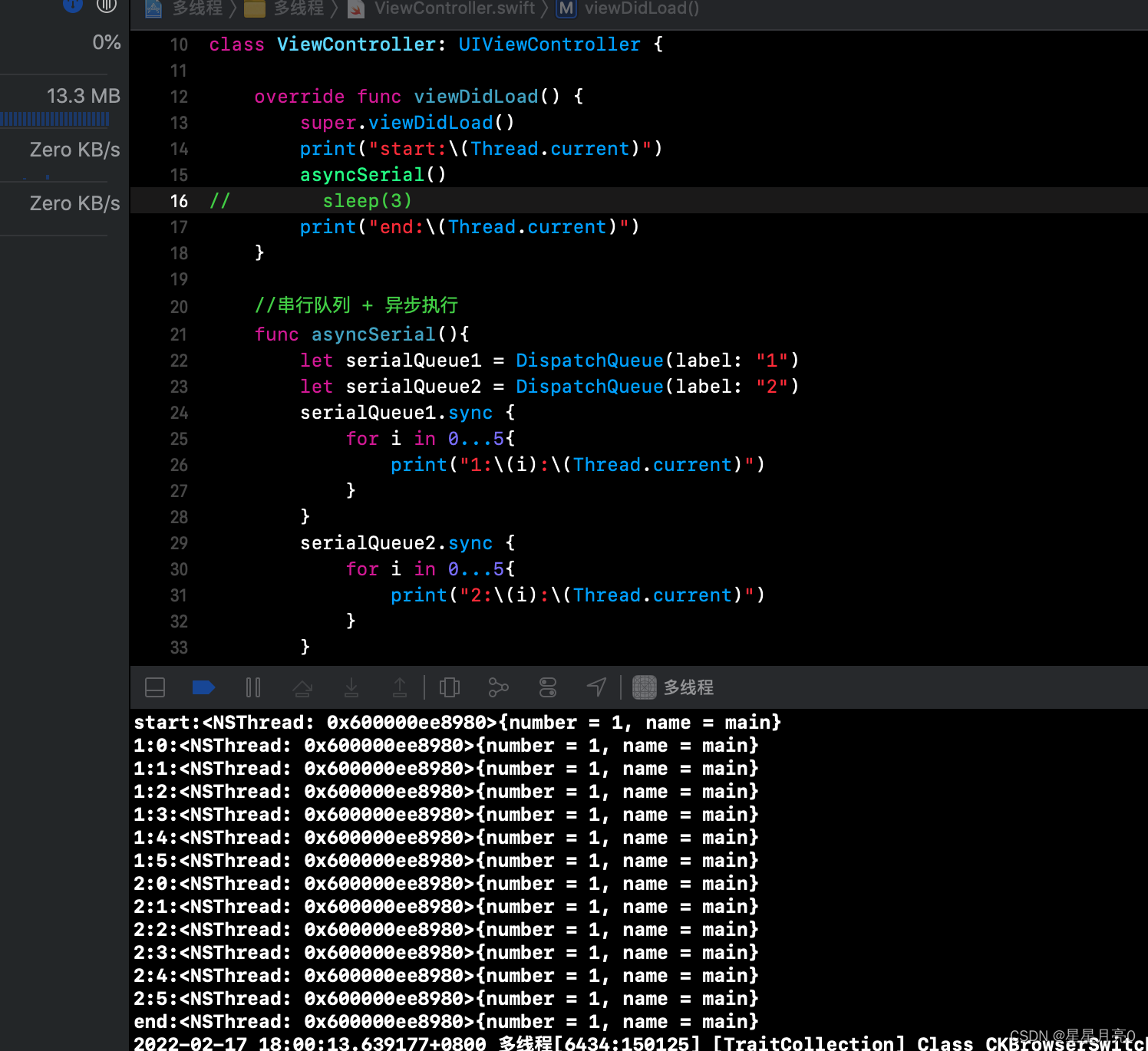The image size is (1148, 1051).
Task: Click super.viewDidLoad() call on line 13
Action: [407, 123]
